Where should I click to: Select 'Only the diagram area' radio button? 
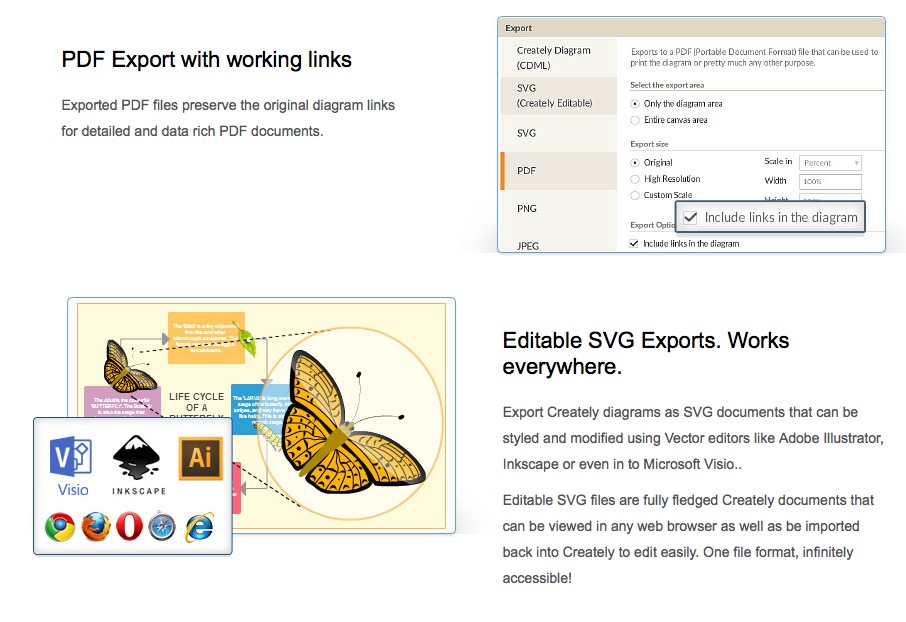pos(635,104)
